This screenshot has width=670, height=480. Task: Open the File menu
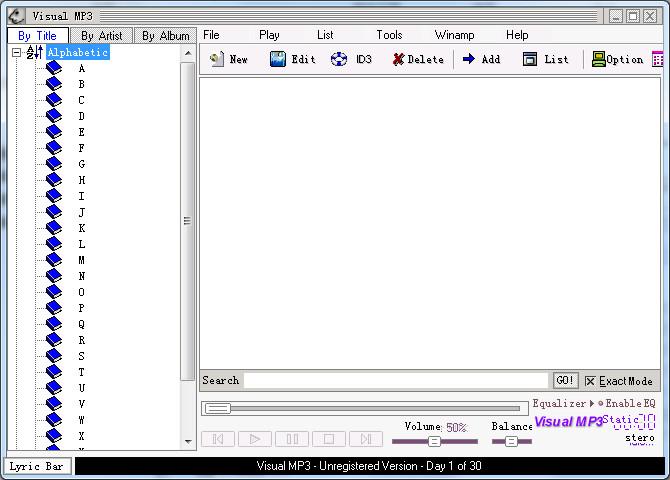pos(211,35)
